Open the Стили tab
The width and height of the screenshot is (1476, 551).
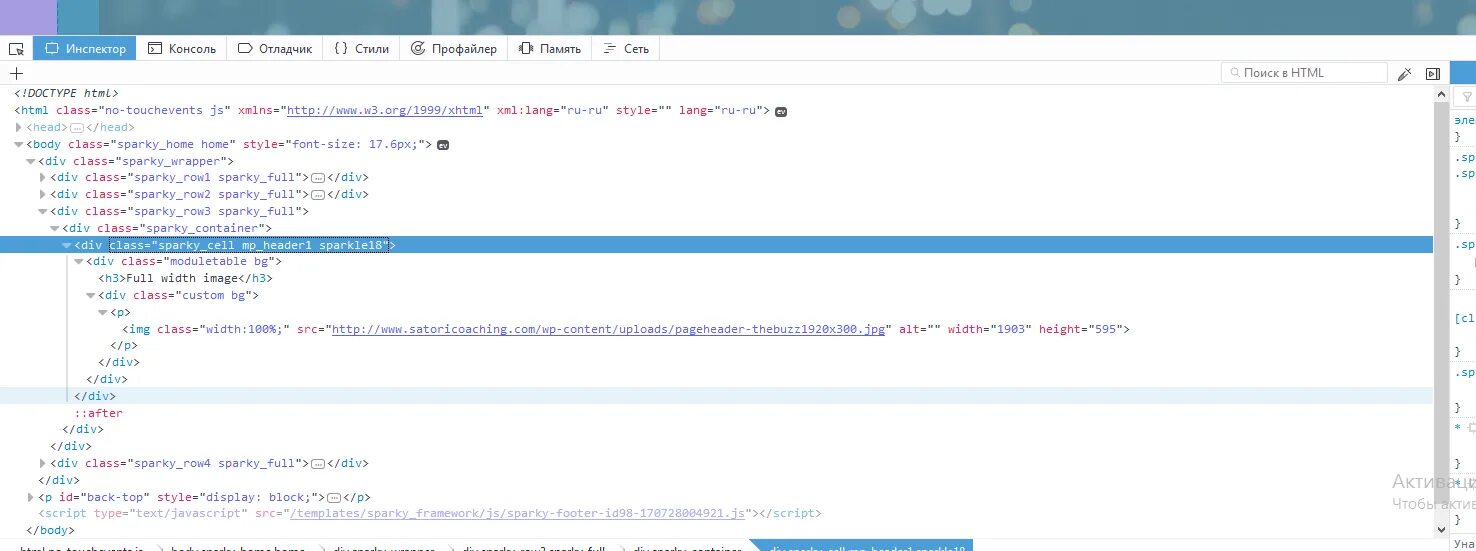[361, 49]
